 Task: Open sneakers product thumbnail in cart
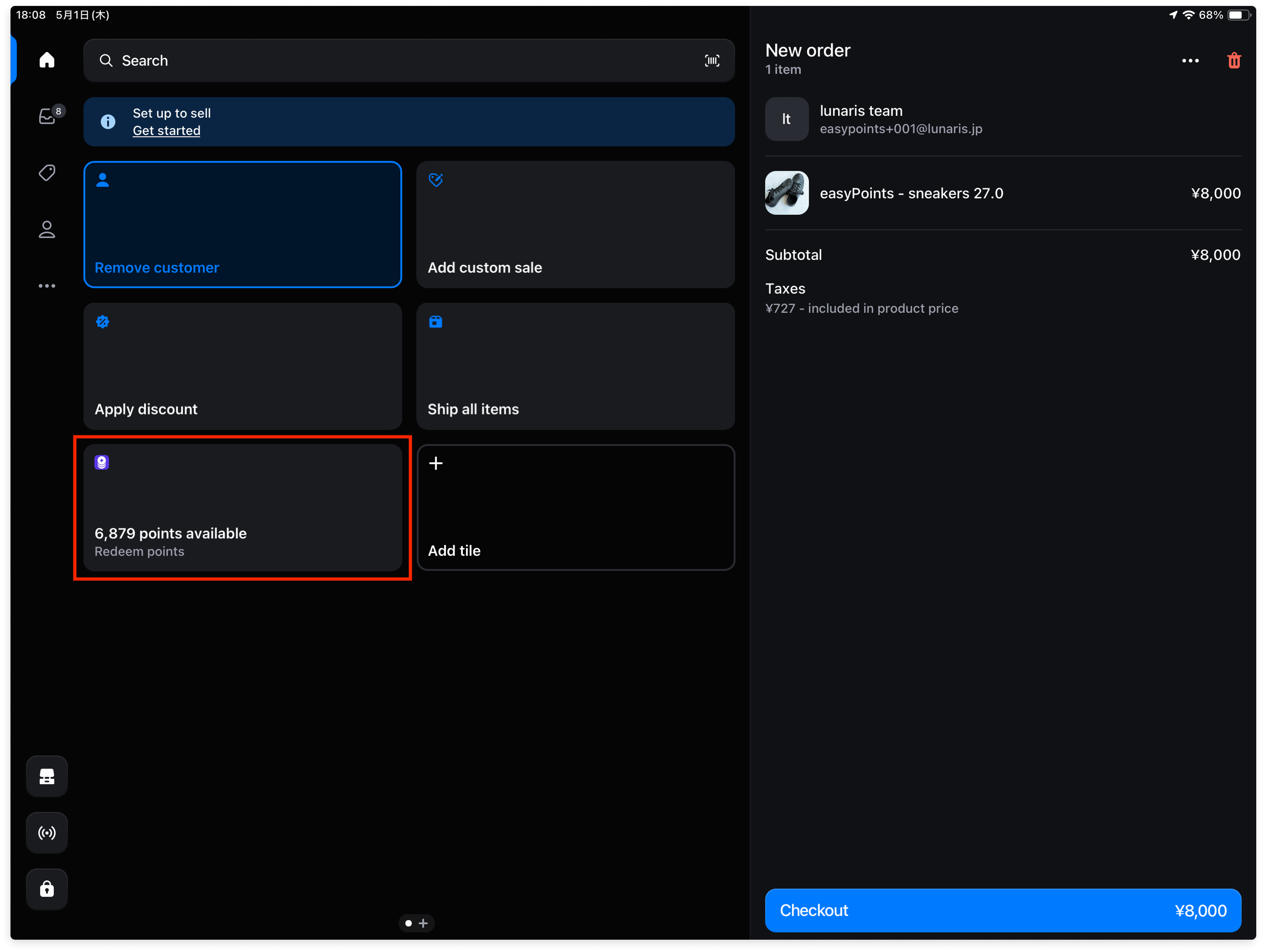click(787, 193)
